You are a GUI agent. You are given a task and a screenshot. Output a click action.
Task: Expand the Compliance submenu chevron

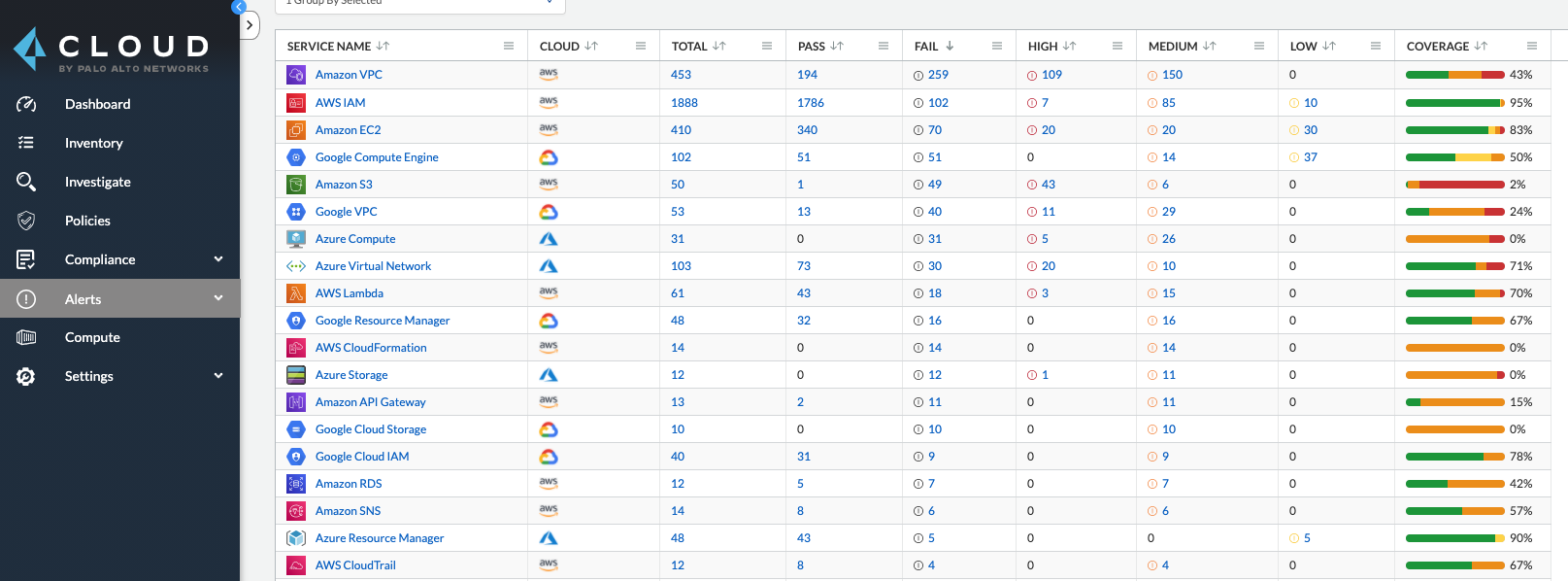(218, 258)
